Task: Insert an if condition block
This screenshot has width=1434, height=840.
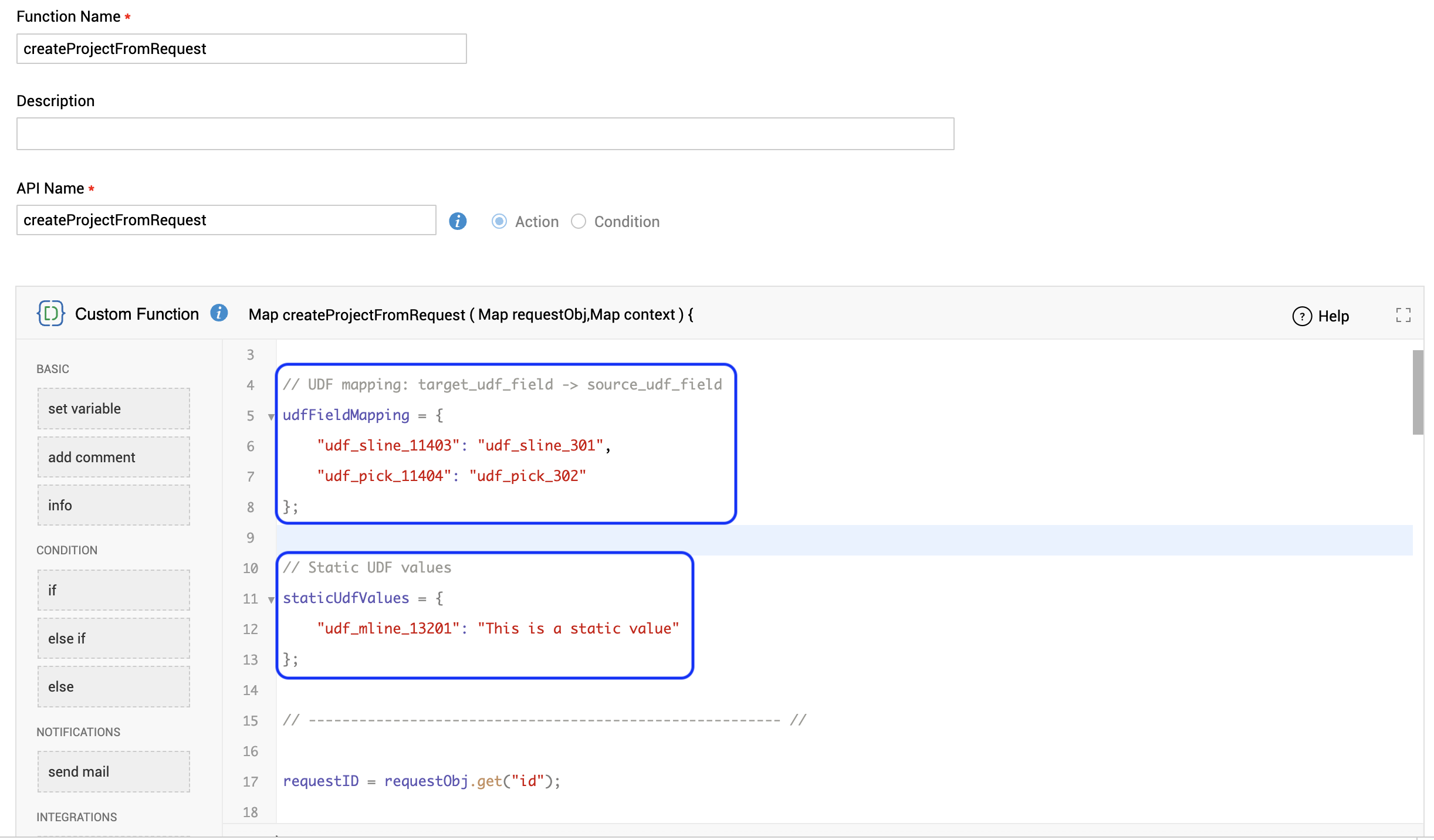Action: [113, 590]
